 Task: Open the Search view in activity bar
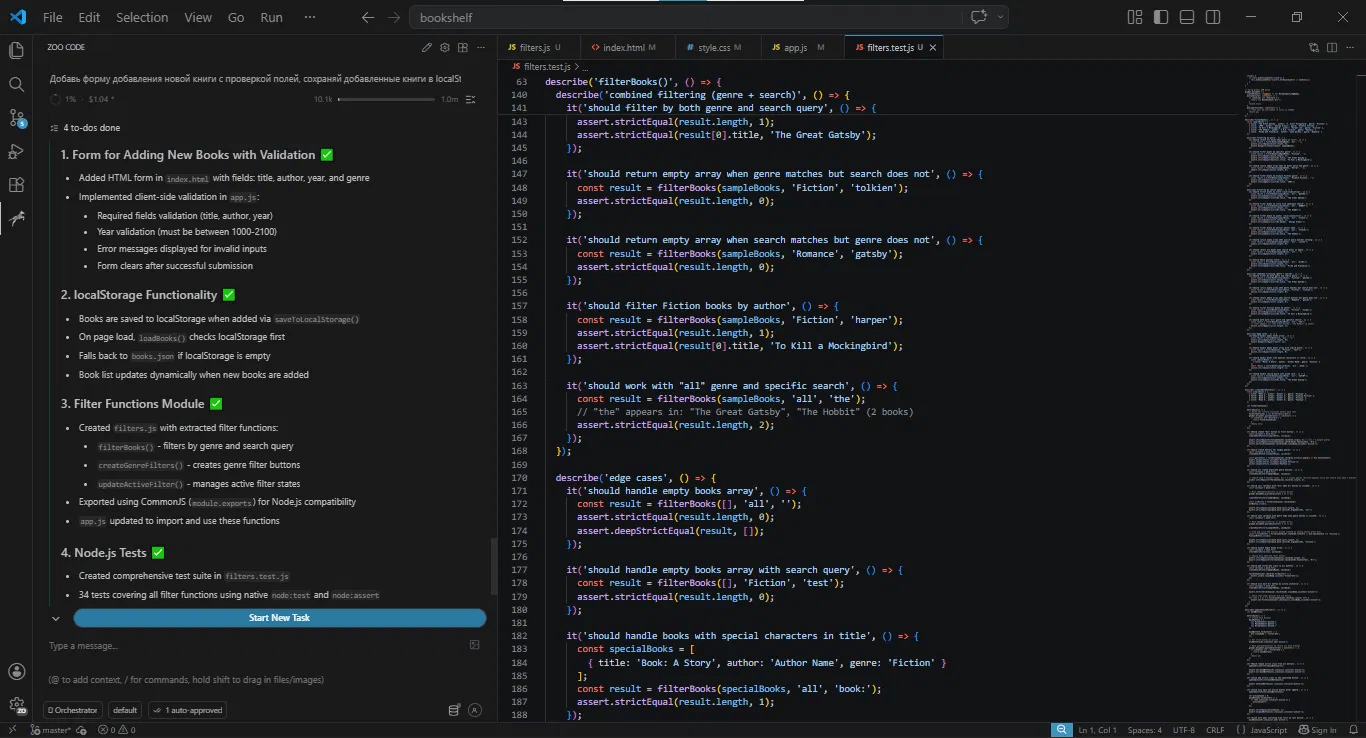[16, 84]
